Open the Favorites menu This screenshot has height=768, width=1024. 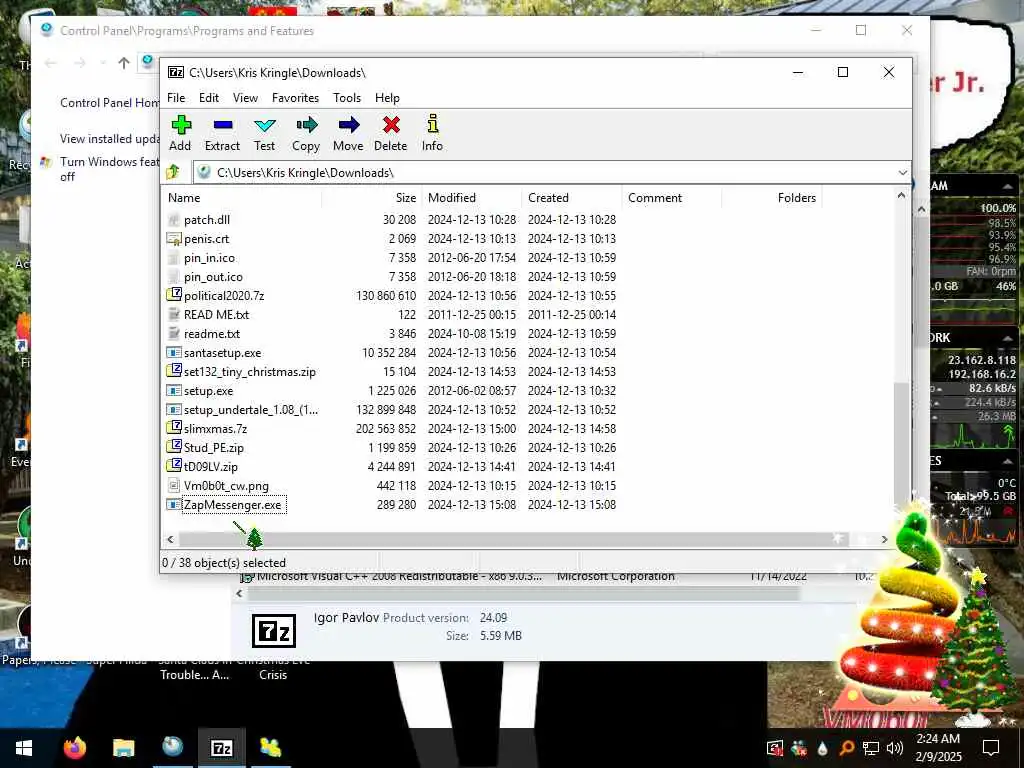(x=295, y=97)
